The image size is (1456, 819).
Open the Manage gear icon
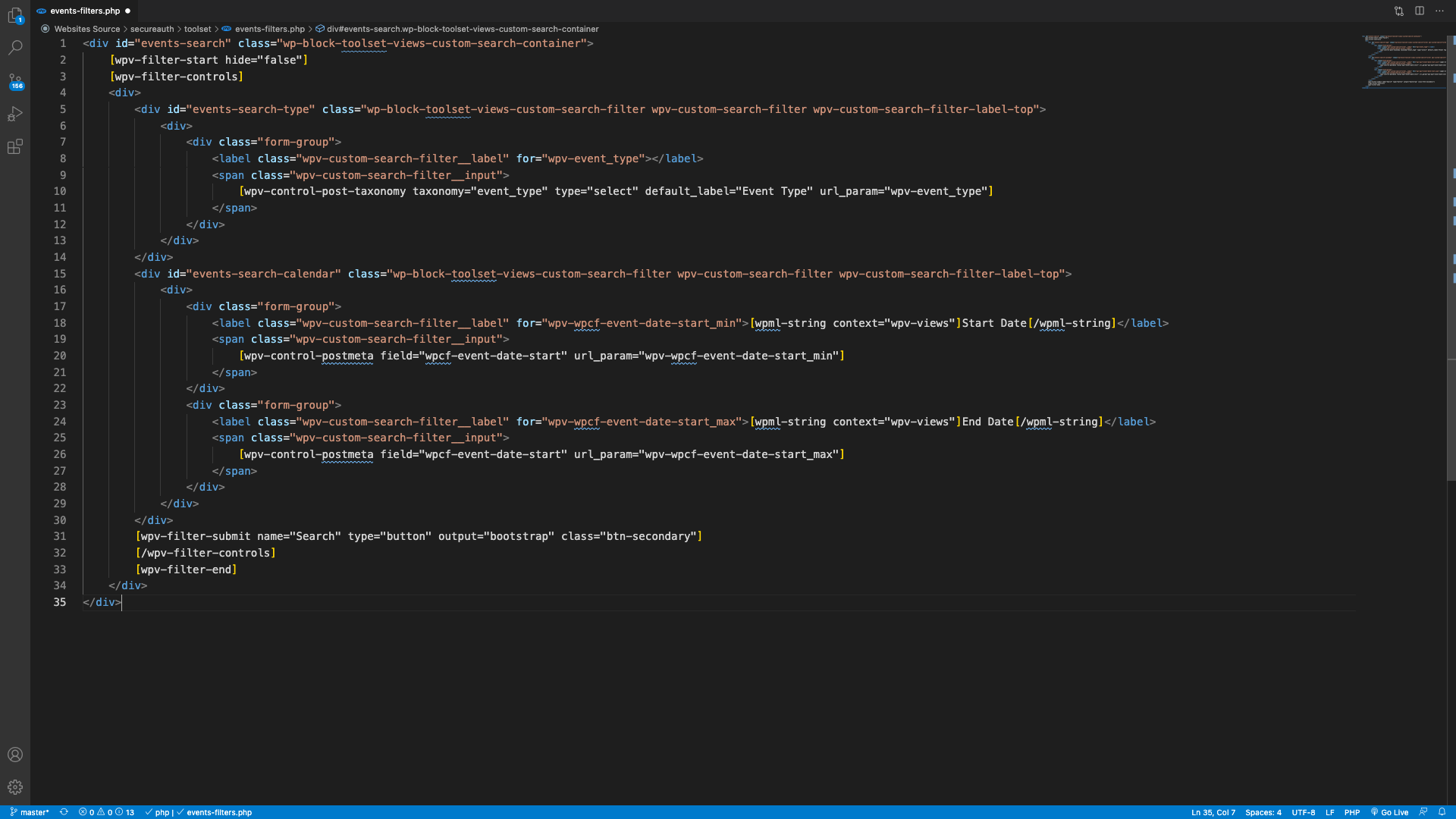[15, 787]
